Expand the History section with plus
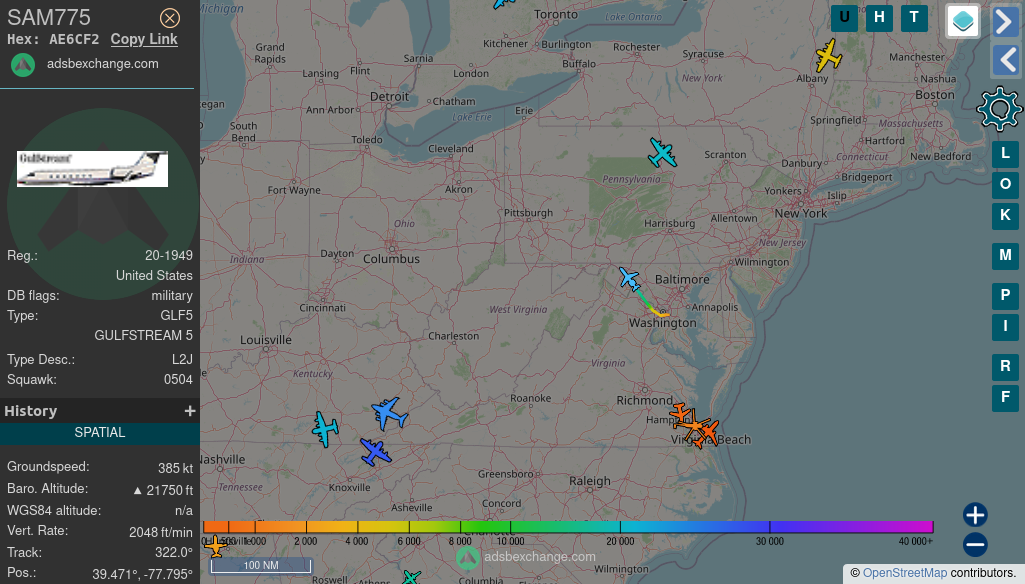This screenshot has height=584, width=1025. [x=190, y=411]
